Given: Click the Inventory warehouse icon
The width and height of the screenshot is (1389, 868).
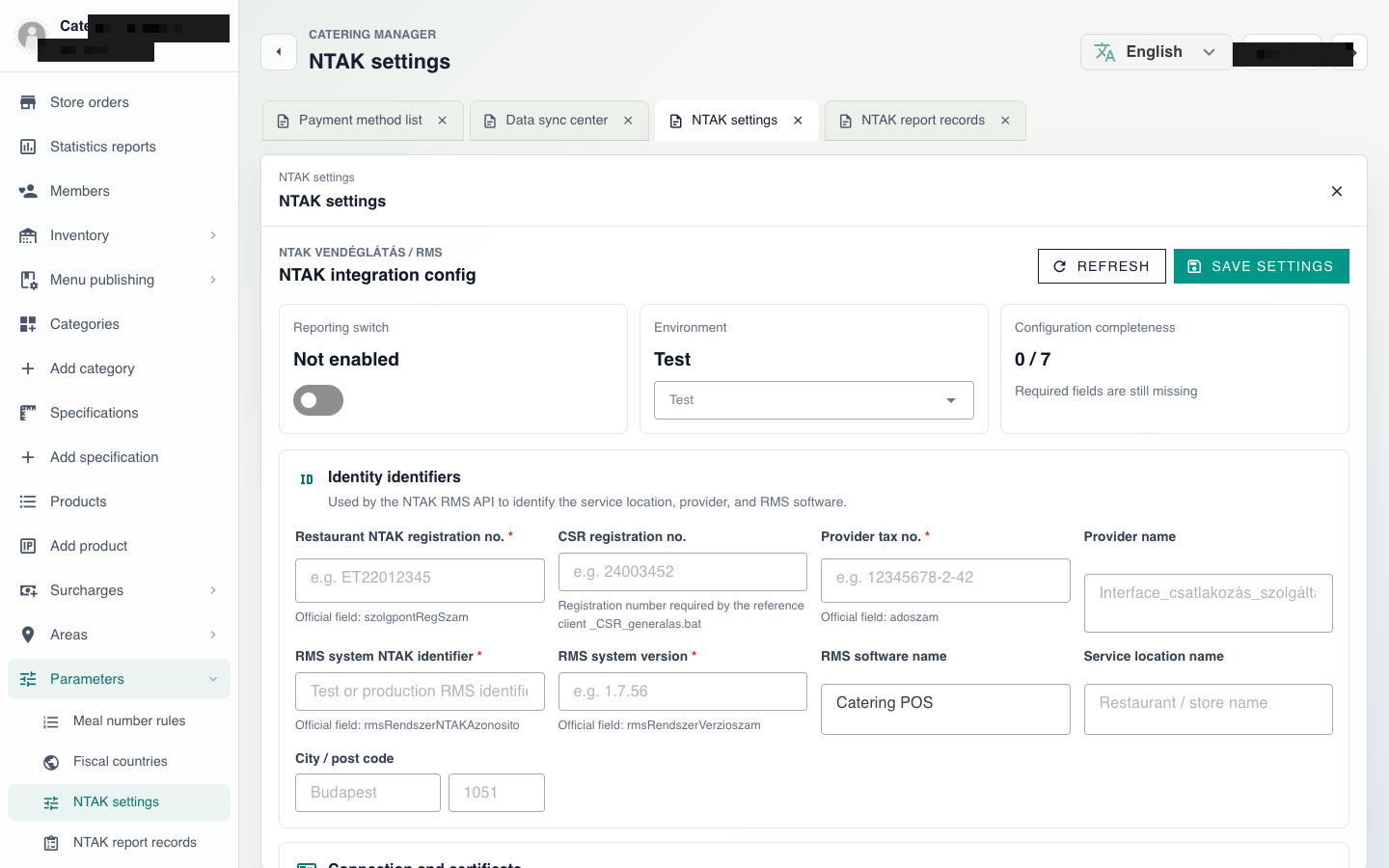Looking at the screenshot, I should click(28, 235).
